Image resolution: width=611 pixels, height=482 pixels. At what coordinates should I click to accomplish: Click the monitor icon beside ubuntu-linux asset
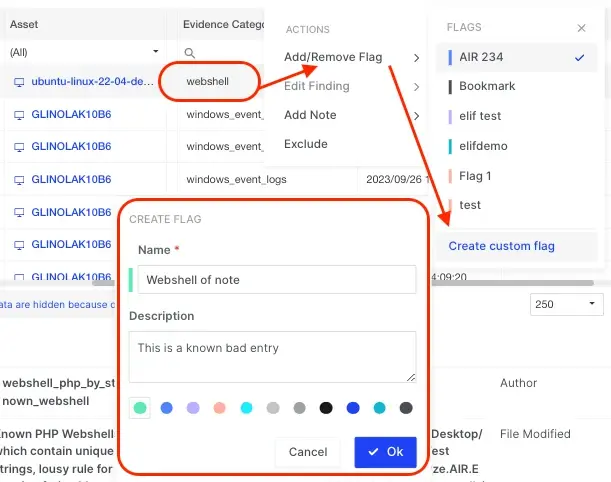point(18,81)
